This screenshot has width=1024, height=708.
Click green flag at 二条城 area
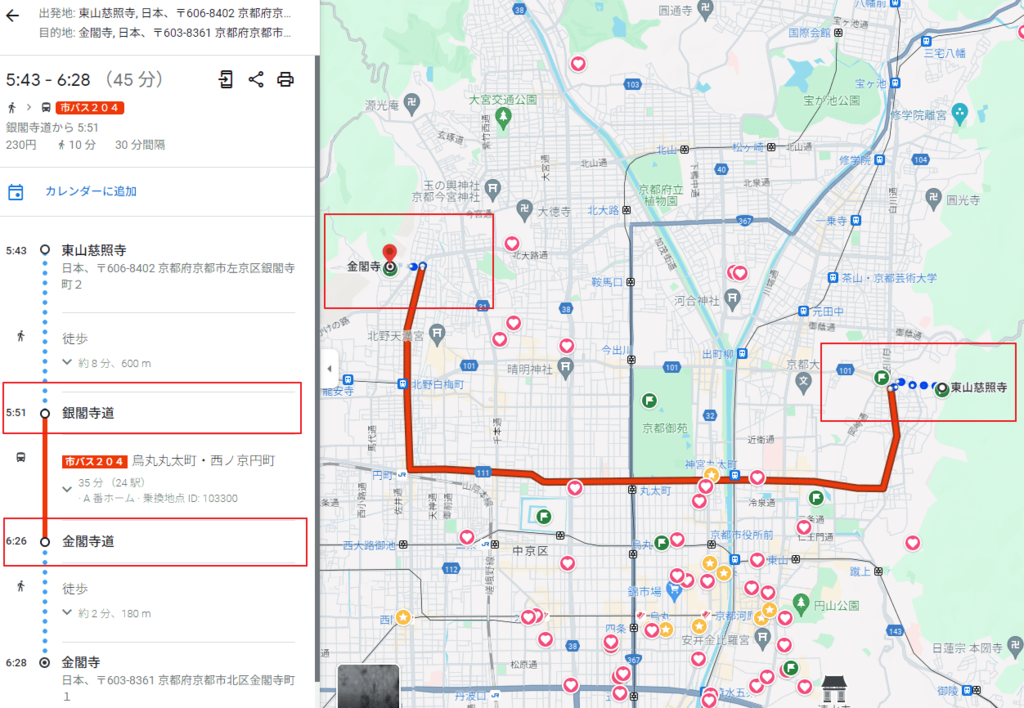[x=543, y=517]
